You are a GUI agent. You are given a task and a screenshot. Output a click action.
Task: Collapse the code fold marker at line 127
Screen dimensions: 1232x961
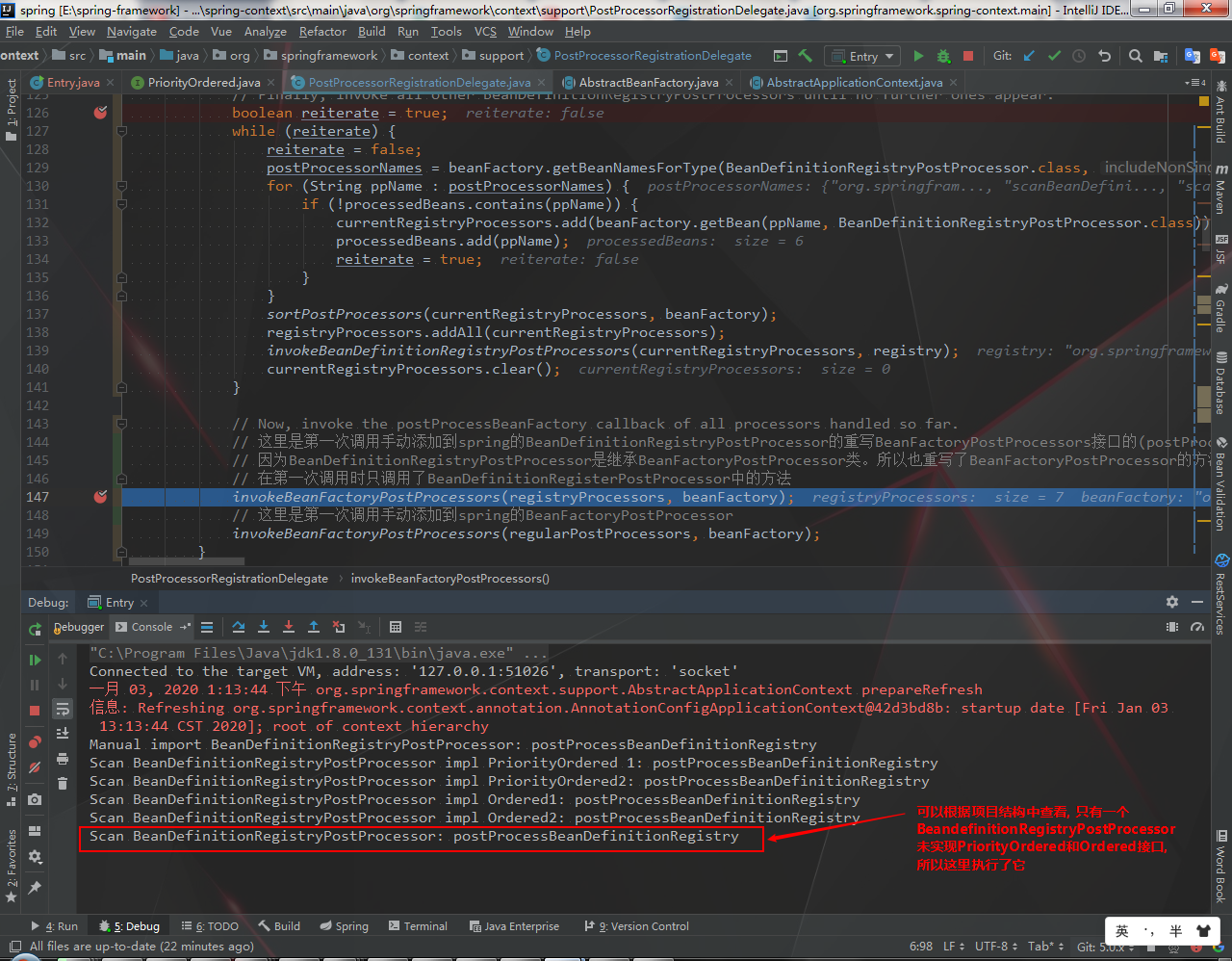[121, 131]
